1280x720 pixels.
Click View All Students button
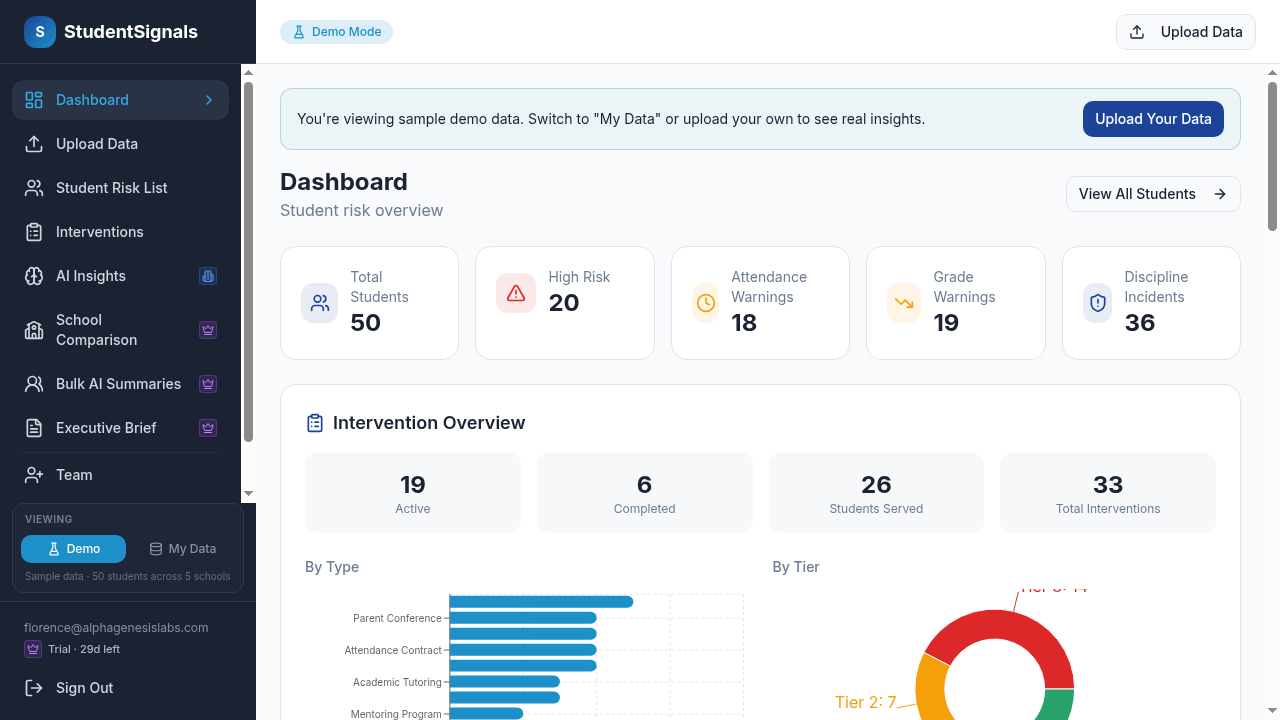[x=1153, y=194]
